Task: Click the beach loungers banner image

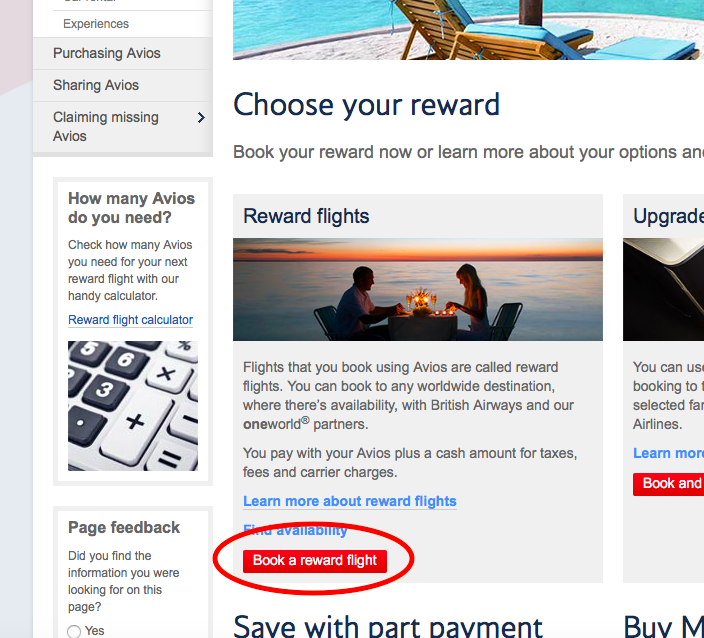Action: point(468,30)
